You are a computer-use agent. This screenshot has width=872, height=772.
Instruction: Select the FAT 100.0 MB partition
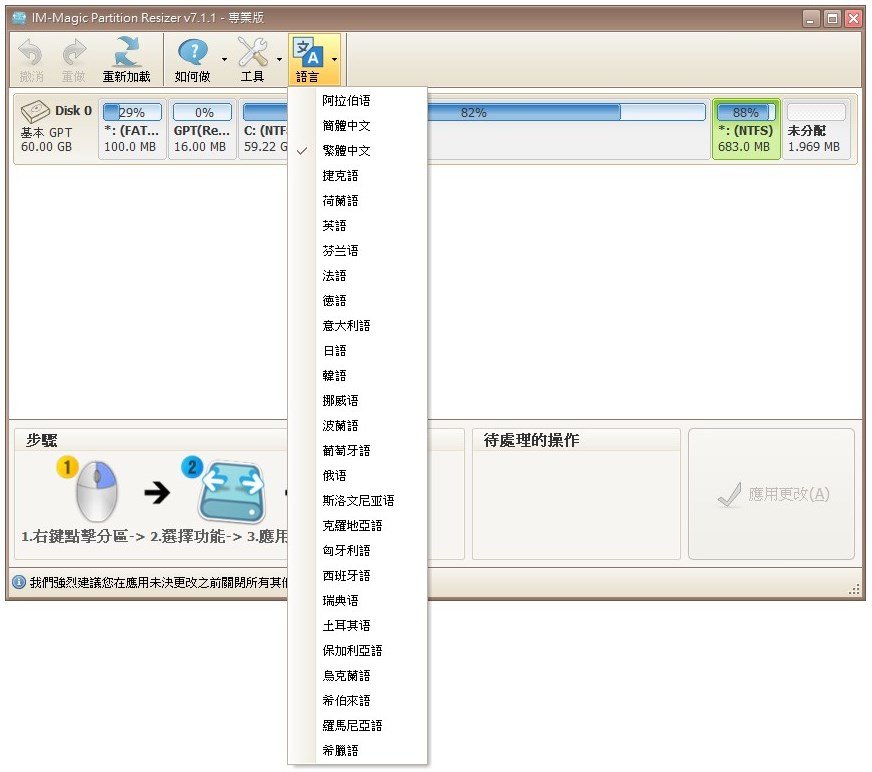pos(132,129)
